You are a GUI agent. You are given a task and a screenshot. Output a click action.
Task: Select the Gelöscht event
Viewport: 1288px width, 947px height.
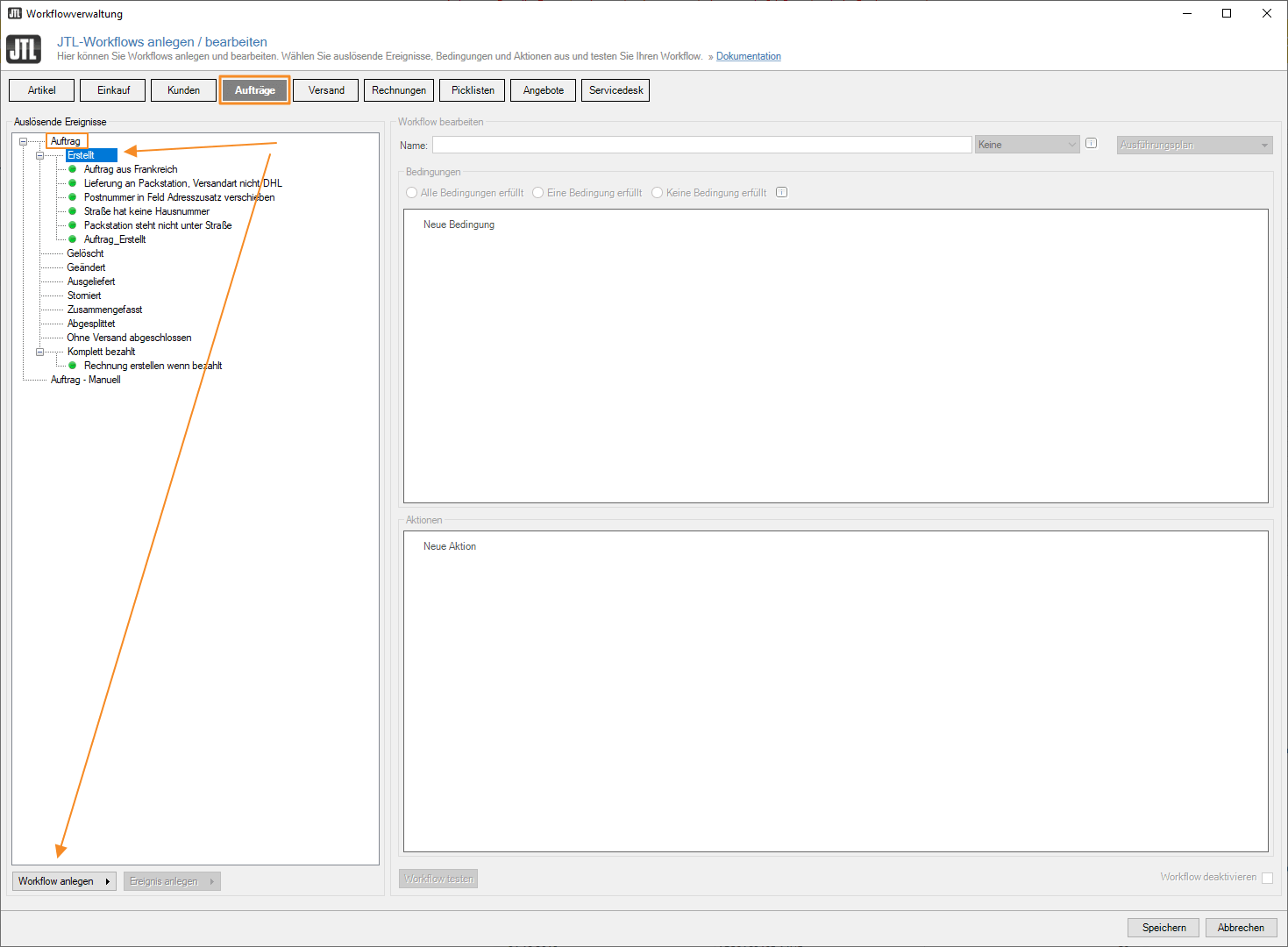(85, 253)
